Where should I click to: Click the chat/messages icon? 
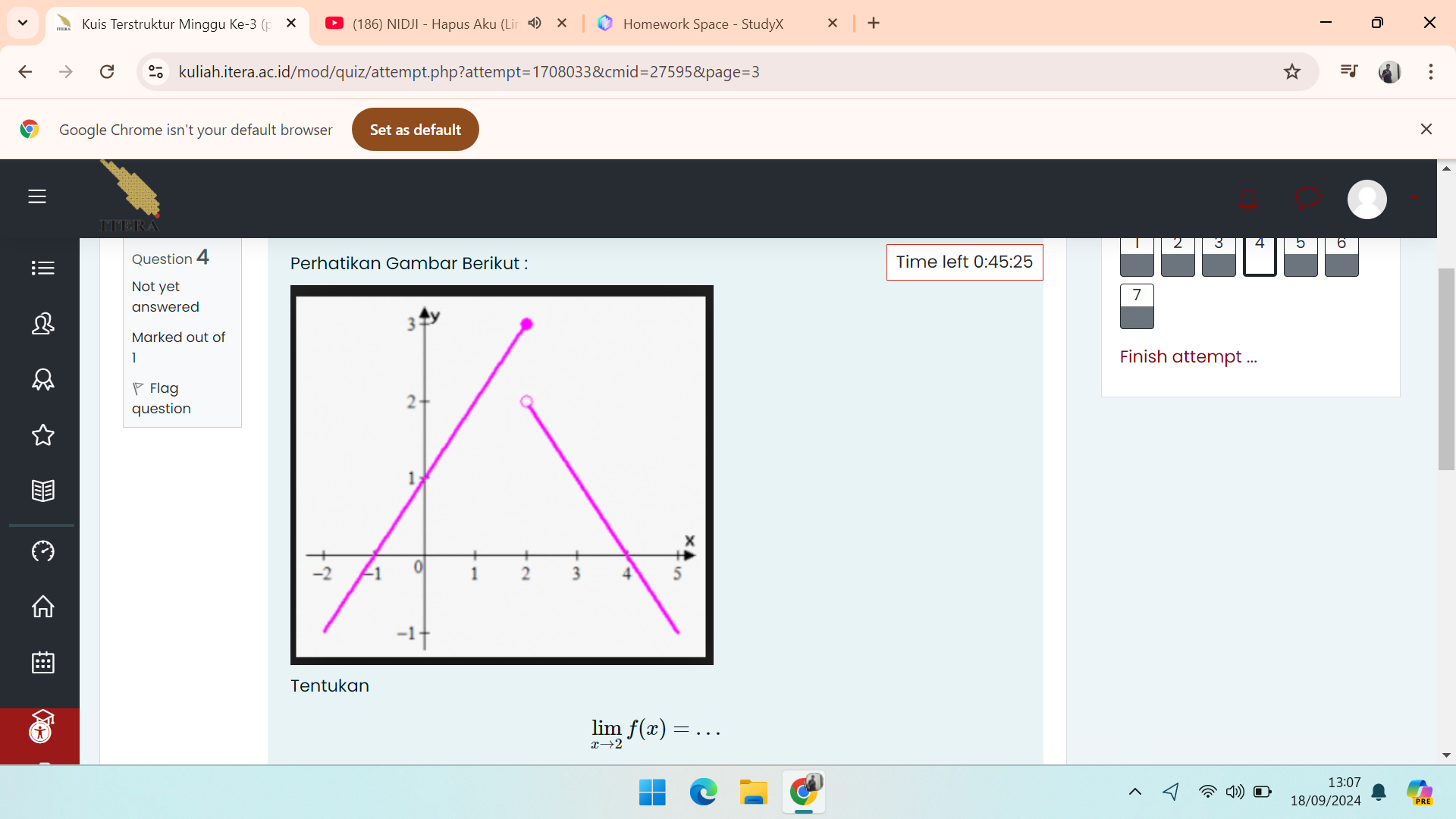[x=1309, y=197]
